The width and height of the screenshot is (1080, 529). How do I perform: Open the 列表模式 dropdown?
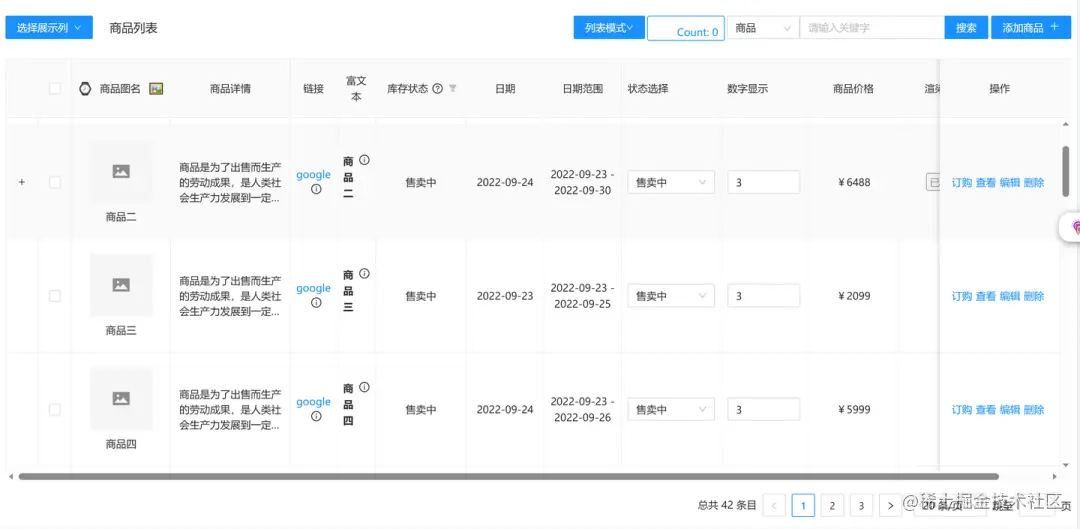tap(610, 28)
